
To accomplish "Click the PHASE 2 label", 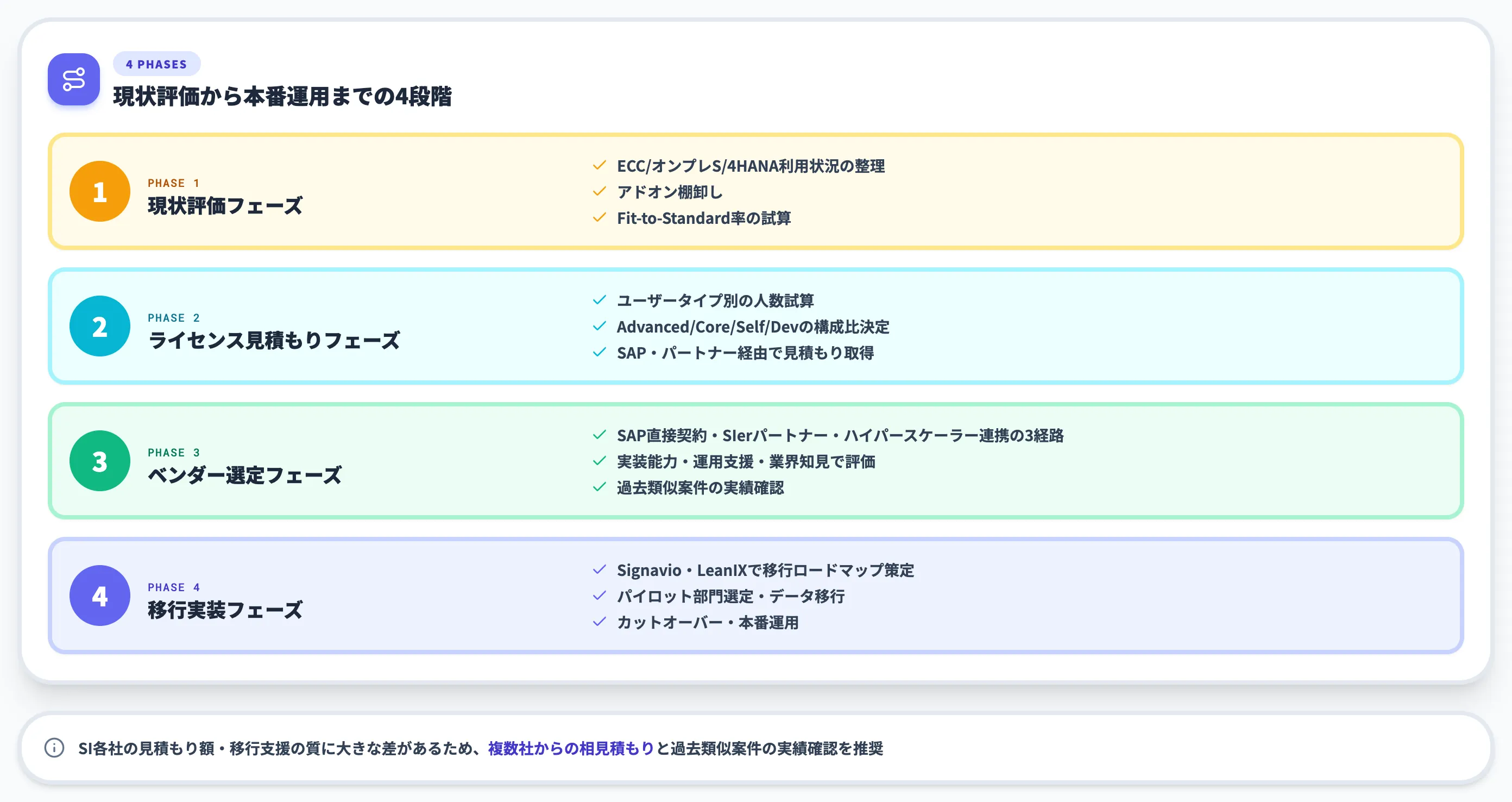I will pos(174,318).
